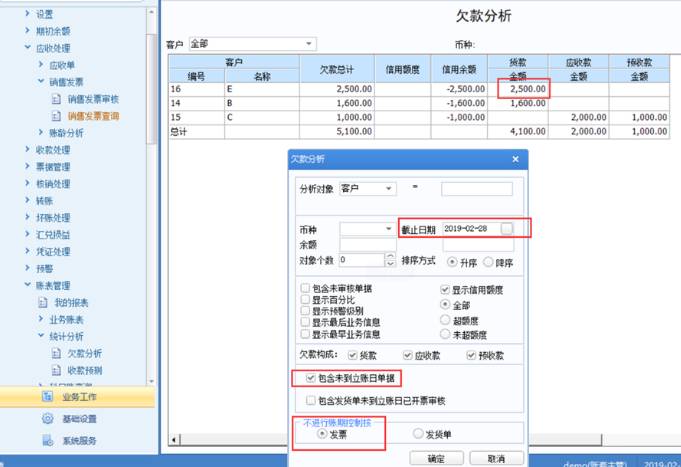Expand the 预警 tree node
The width and height of the screenshot is (681, 467).
(x=27, y=268)
